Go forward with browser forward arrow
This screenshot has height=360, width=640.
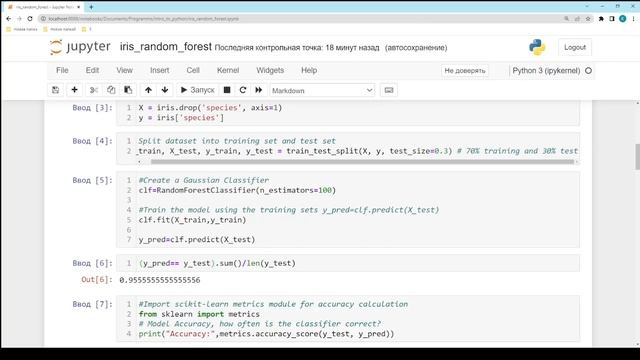tap(19, 18)
